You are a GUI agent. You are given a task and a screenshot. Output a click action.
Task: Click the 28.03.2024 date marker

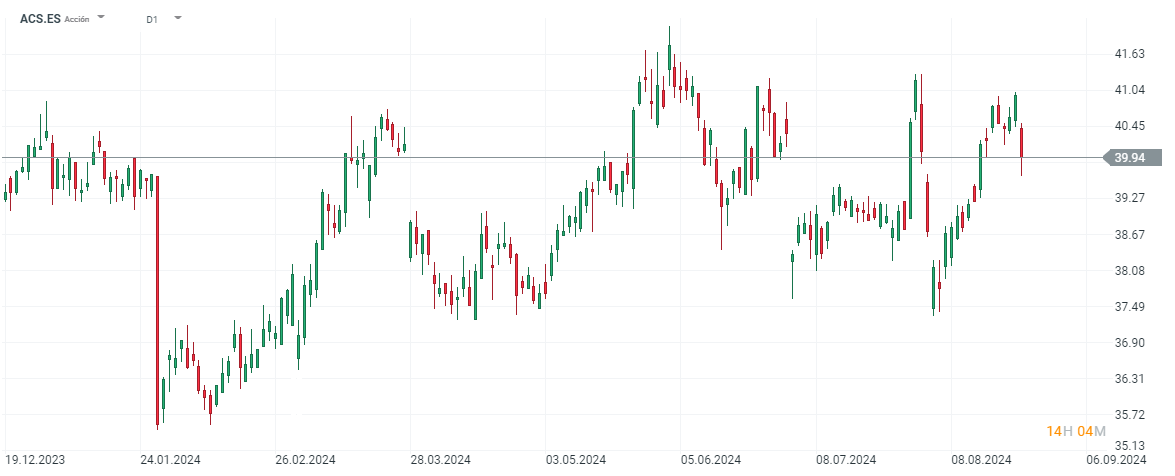[x=439, y=460]
